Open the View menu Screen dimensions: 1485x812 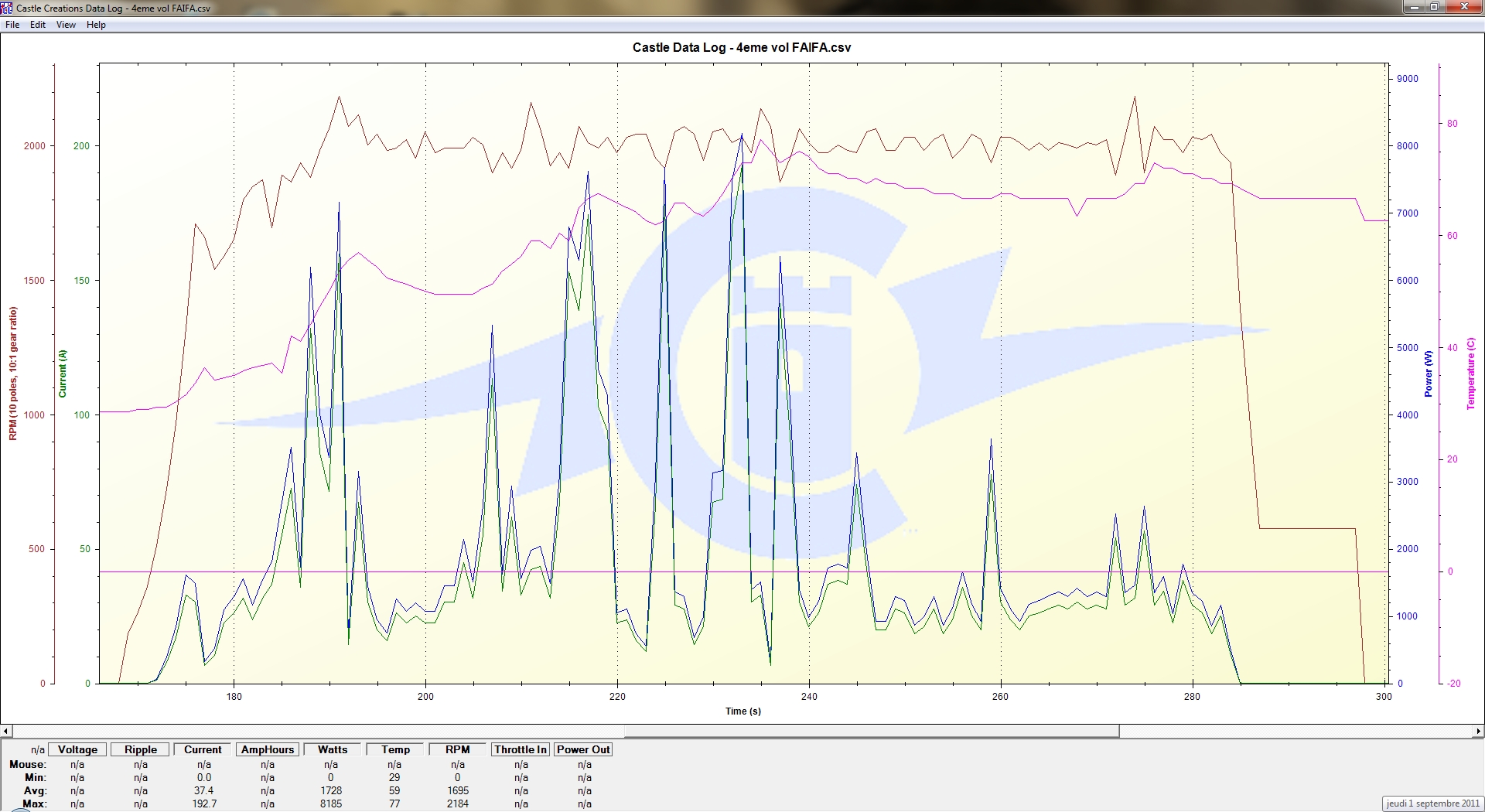(x=66, y=25)
